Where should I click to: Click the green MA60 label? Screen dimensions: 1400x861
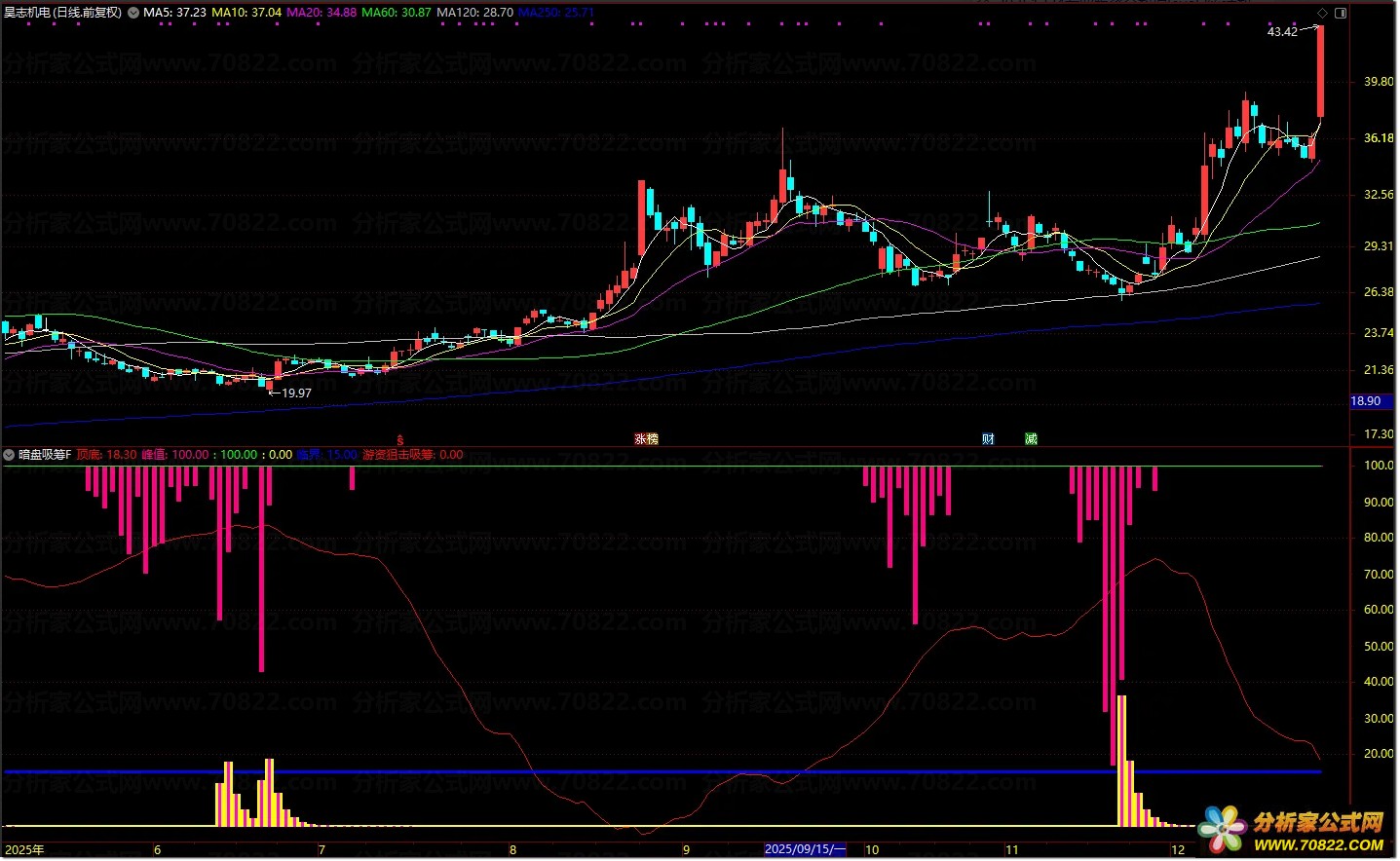[x=397, y=13]
